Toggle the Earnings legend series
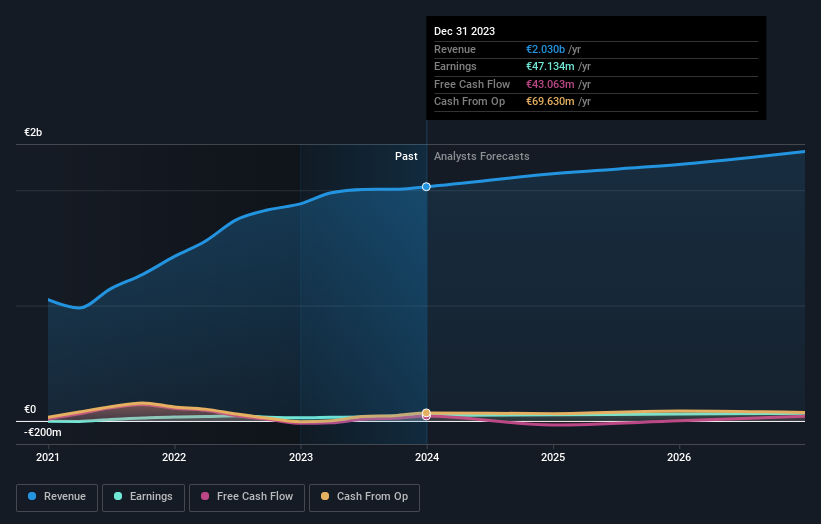The width and height of the screenshot is (821, 524). [143, 497]
